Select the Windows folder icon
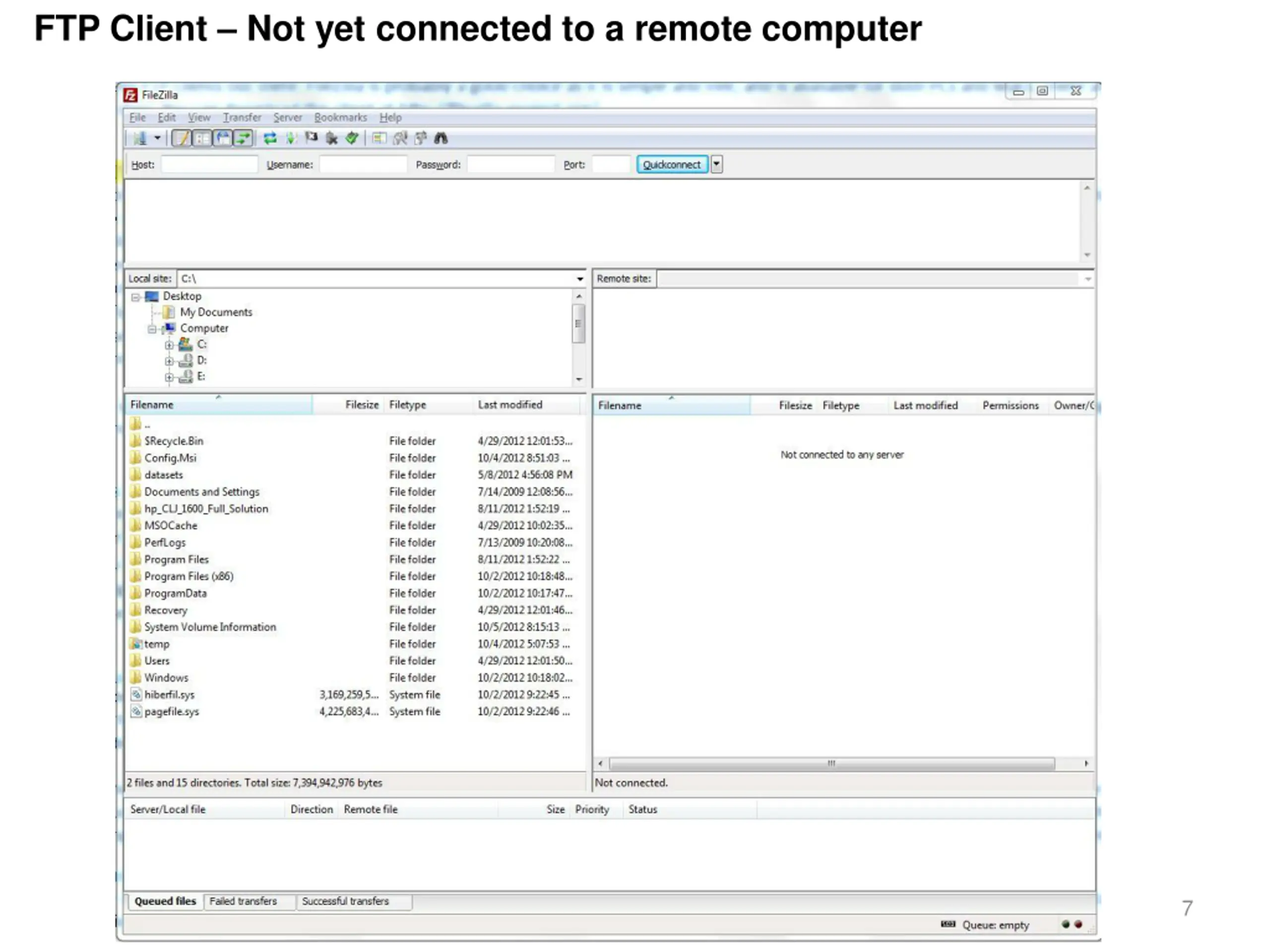The image size is (1270, 952). [135, 678]
